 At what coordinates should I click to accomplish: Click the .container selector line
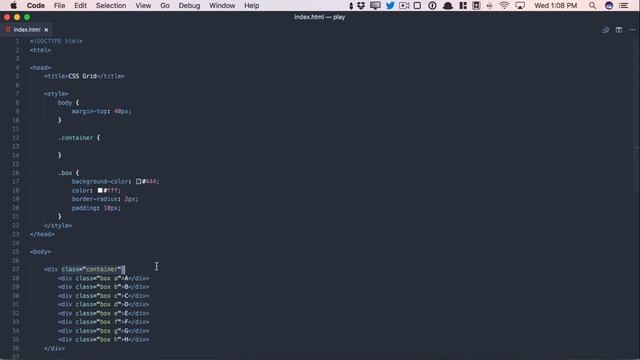[x=79, y=138]
